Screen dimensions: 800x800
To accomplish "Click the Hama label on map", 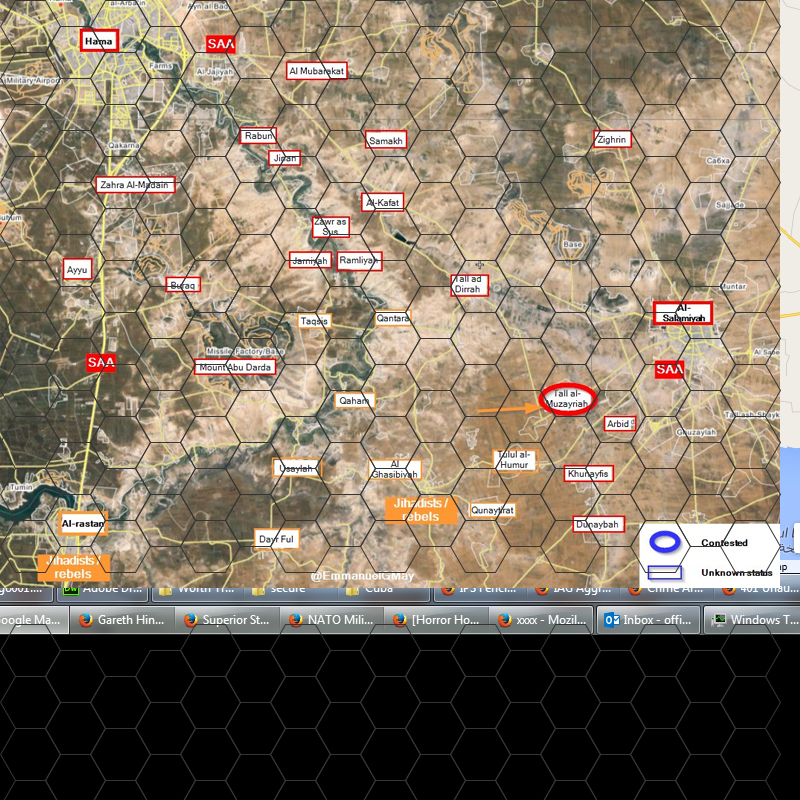I will [x=99, y=41].
